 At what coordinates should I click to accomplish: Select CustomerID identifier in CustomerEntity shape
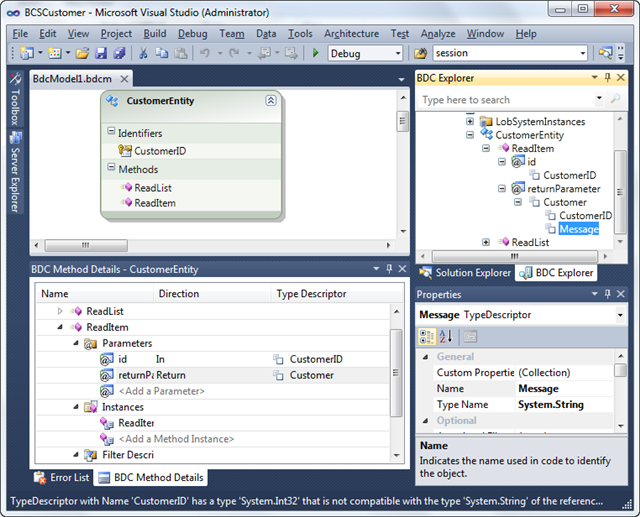pos(160,151)
